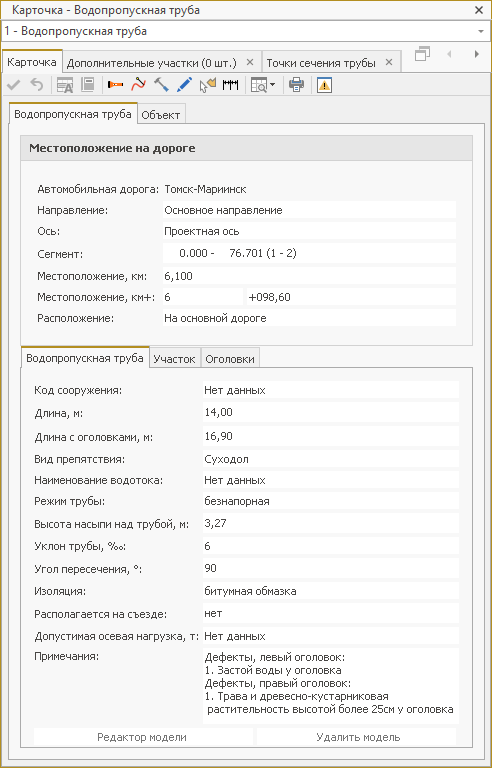The height and width of the screenshot is (768, 492).
Task: Click the Сегмент field value
Action: 309,254
